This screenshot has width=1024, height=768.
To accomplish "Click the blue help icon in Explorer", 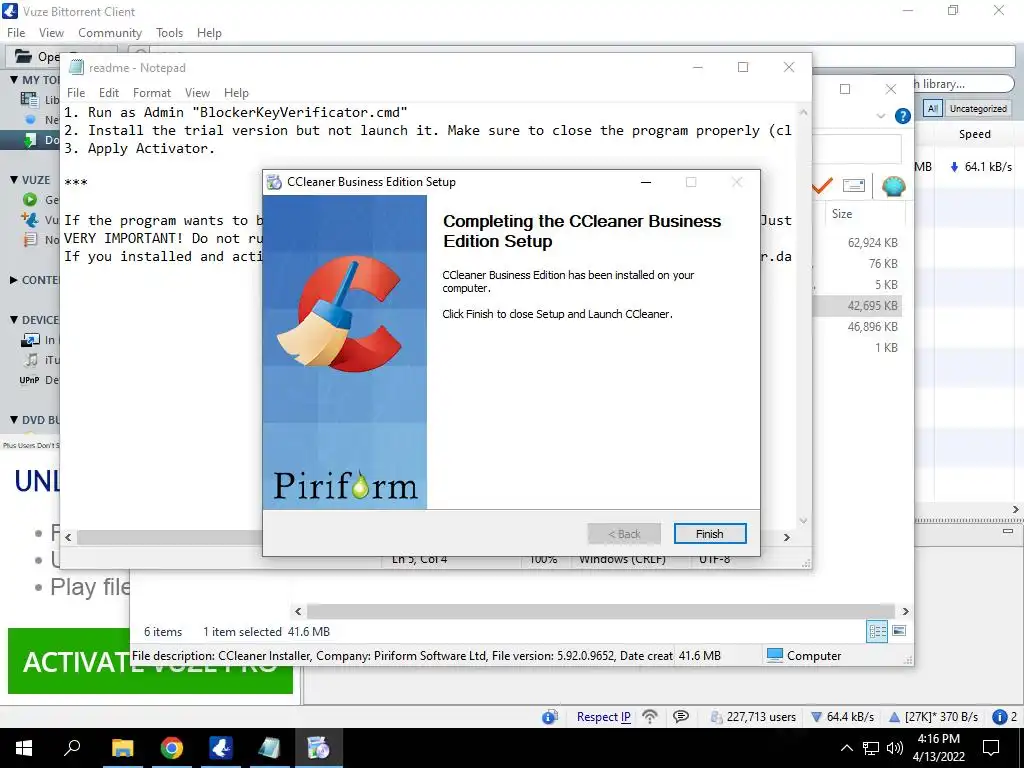I will [x=903, y=116].
